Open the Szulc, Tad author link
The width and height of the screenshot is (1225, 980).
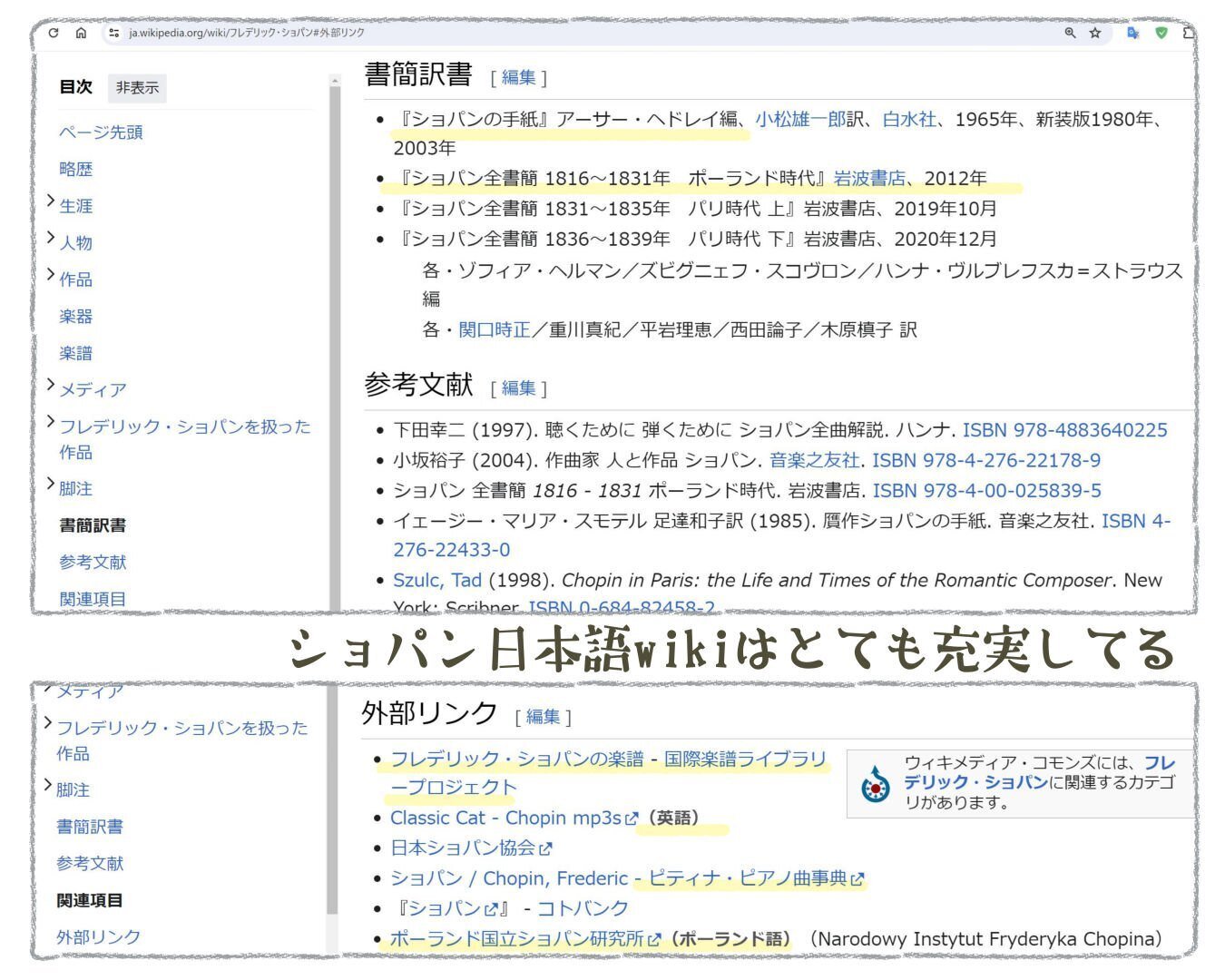437,581
